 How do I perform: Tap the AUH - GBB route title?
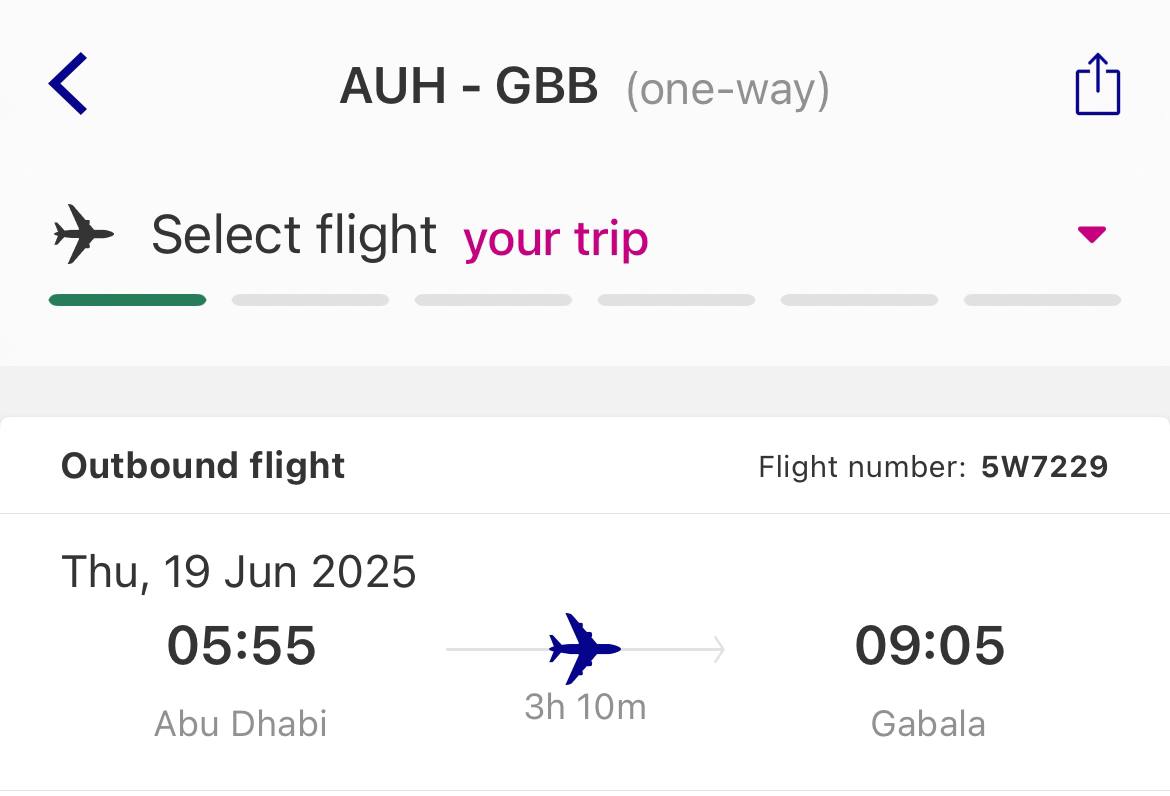(x=469, y=87)
